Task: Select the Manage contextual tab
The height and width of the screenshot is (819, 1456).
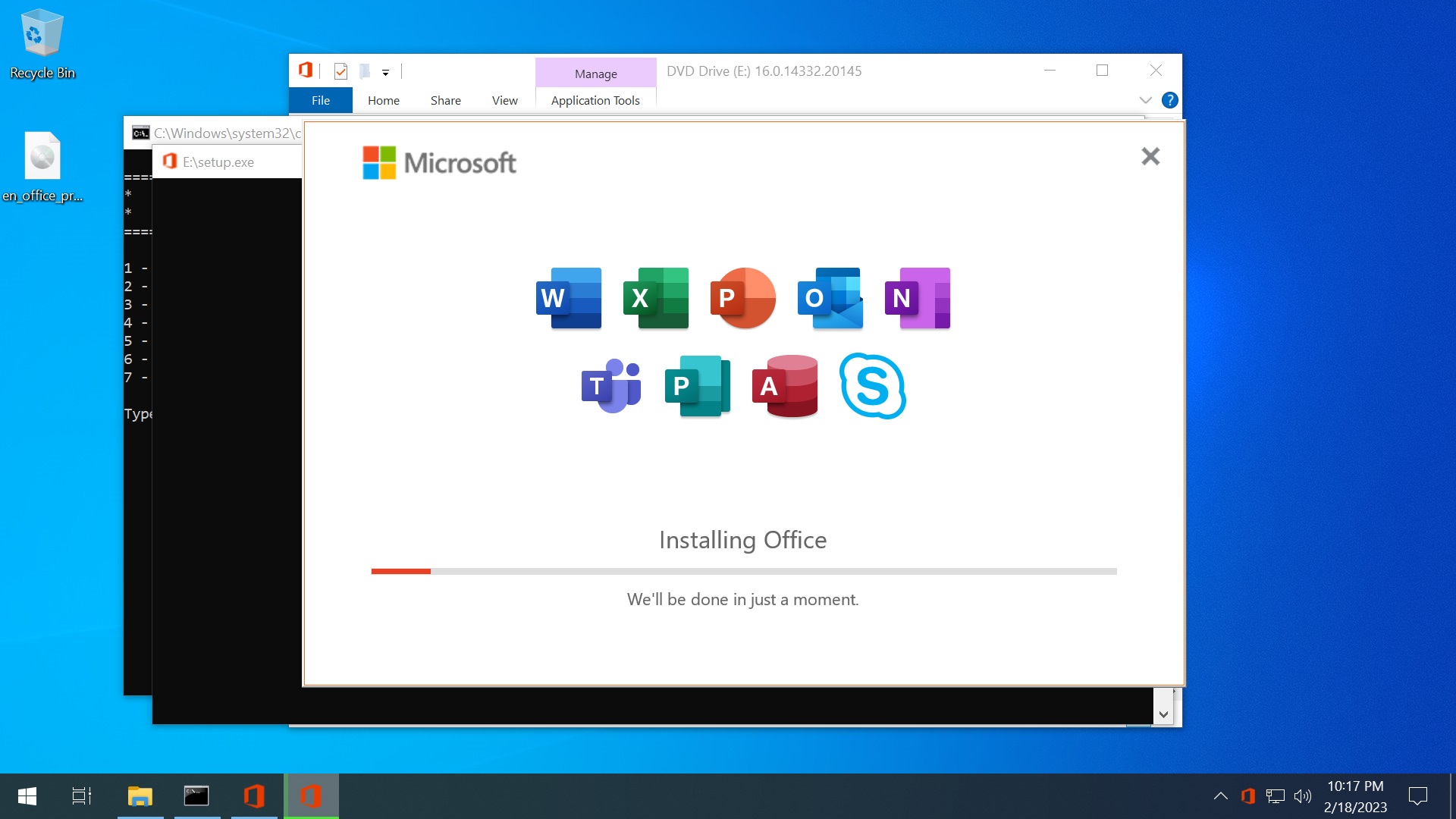Action: click(596, 73)
